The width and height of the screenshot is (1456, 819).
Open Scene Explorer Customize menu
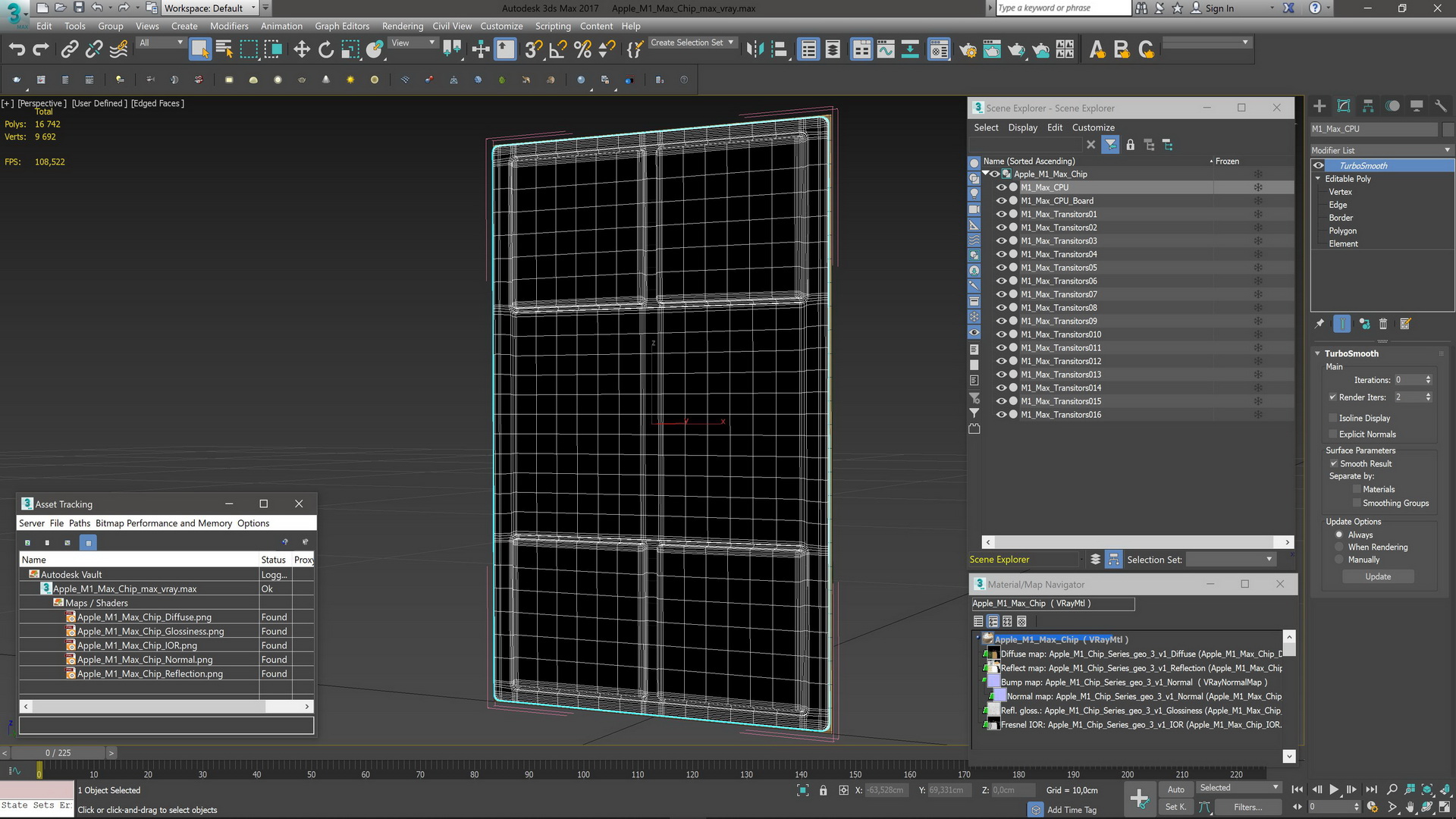1093,127
